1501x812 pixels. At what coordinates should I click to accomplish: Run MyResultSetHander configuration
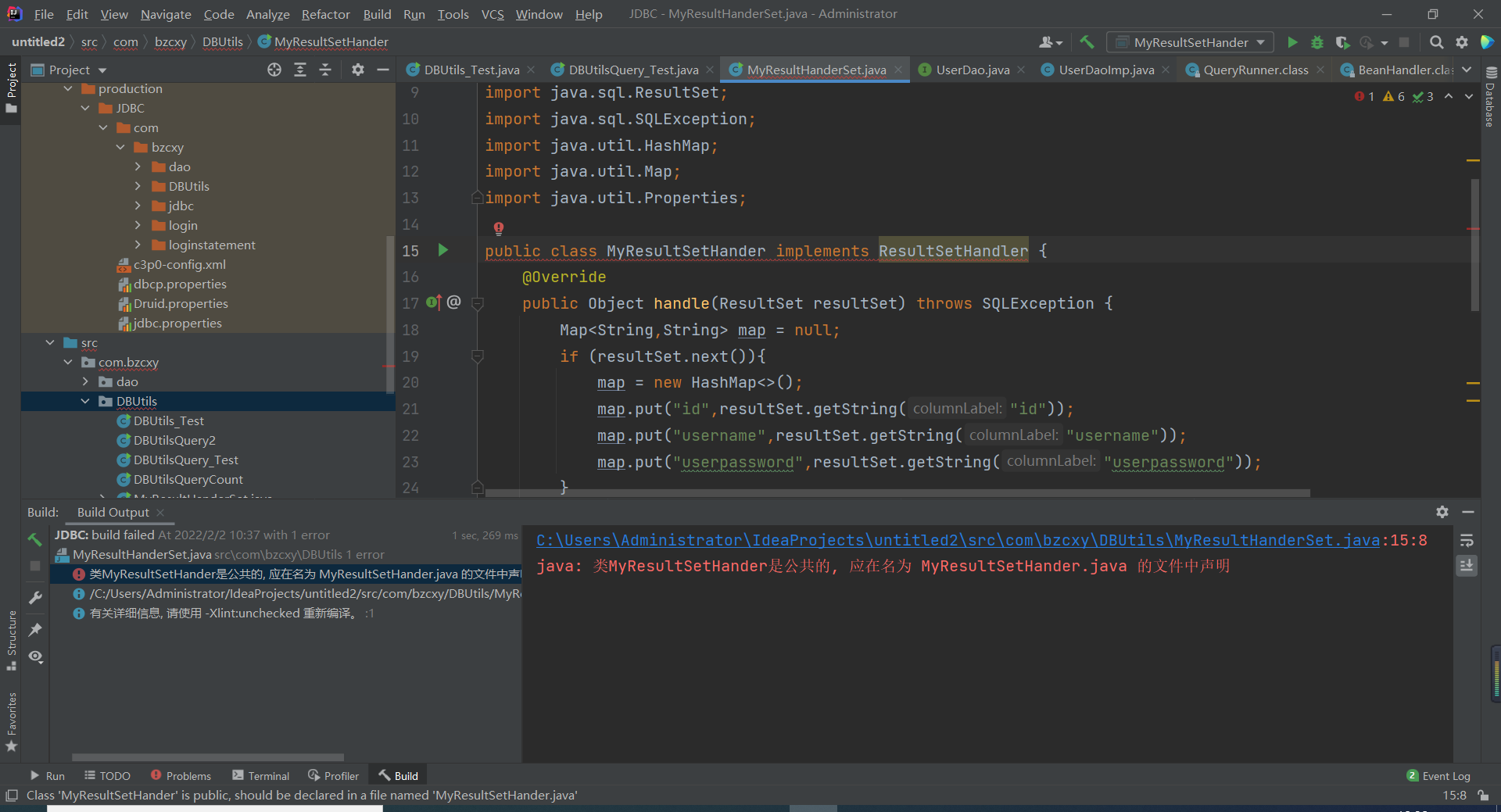[x=1292, y=42]
